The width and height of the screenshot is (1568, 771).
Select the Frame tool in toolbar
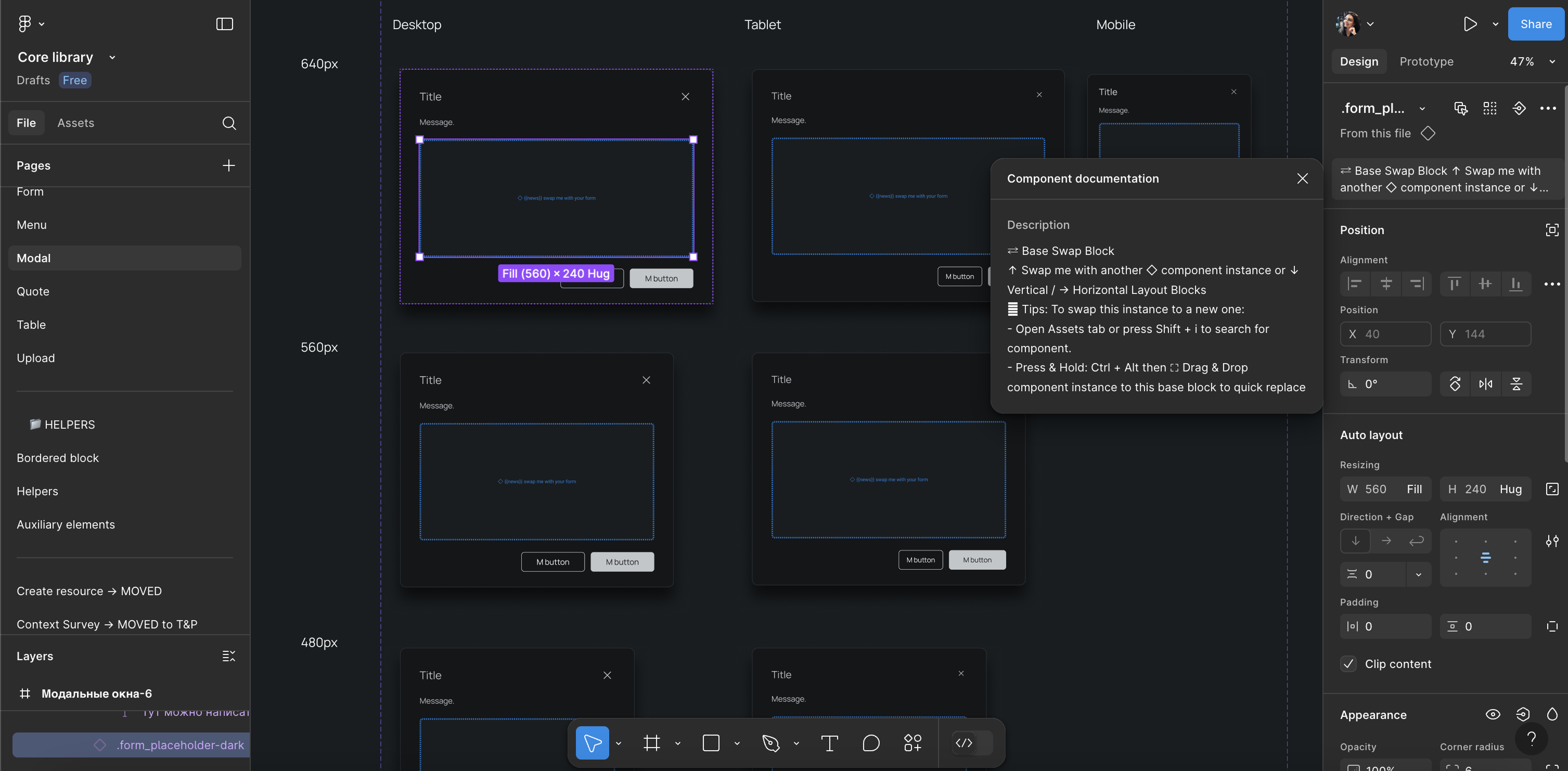click(651, 743)
